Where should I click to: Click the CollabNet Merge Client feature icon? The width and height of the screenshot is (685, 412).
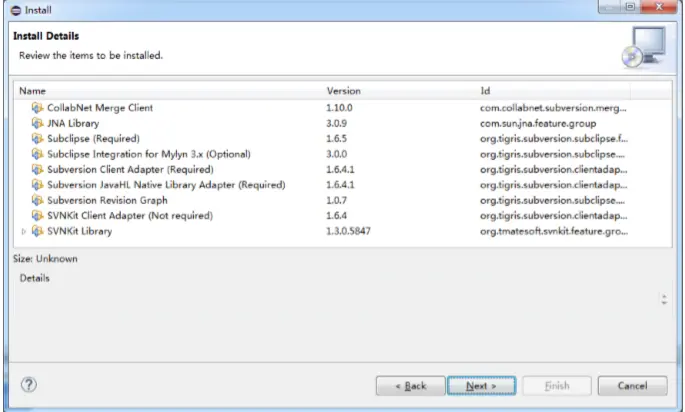pyautogui.click(x=38, y=108)
